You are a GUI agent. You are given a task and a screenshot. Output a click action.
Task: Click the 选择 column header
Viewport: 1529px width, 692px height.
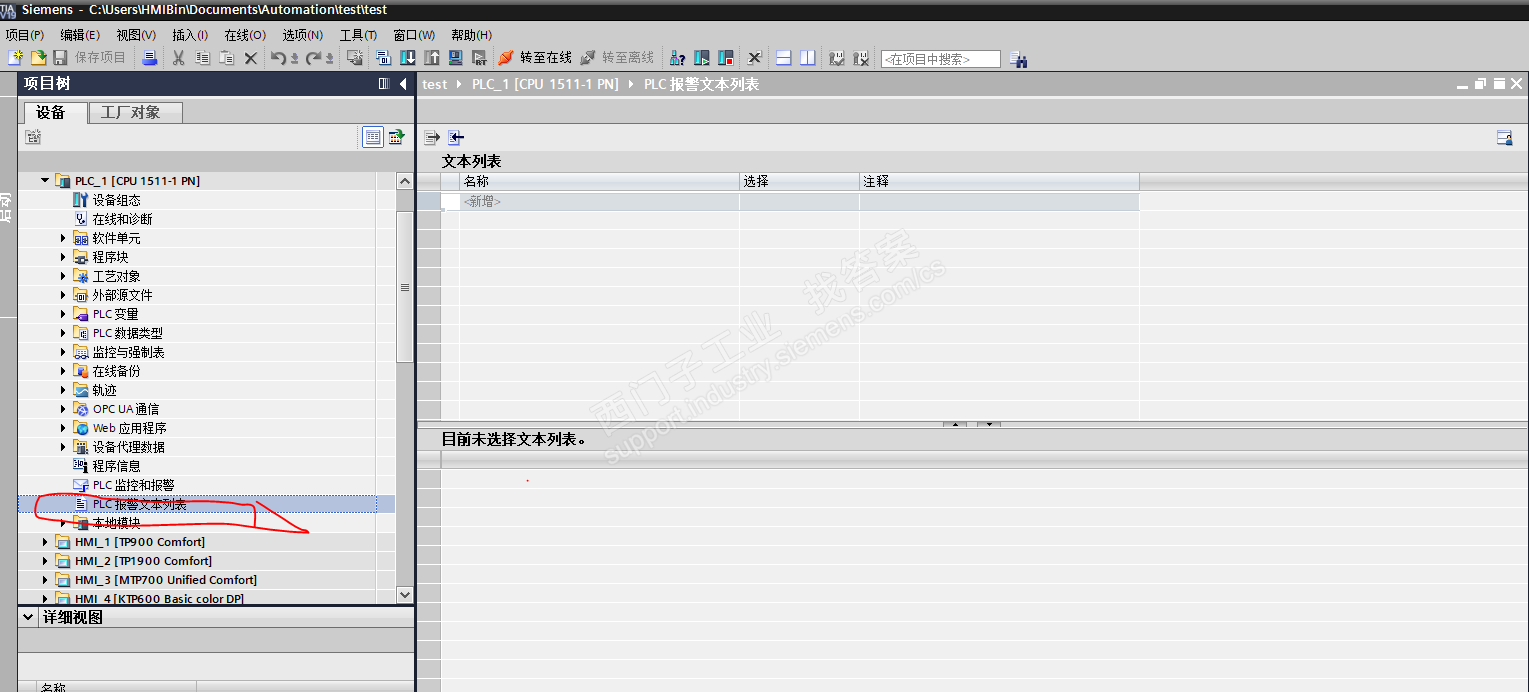799,181
